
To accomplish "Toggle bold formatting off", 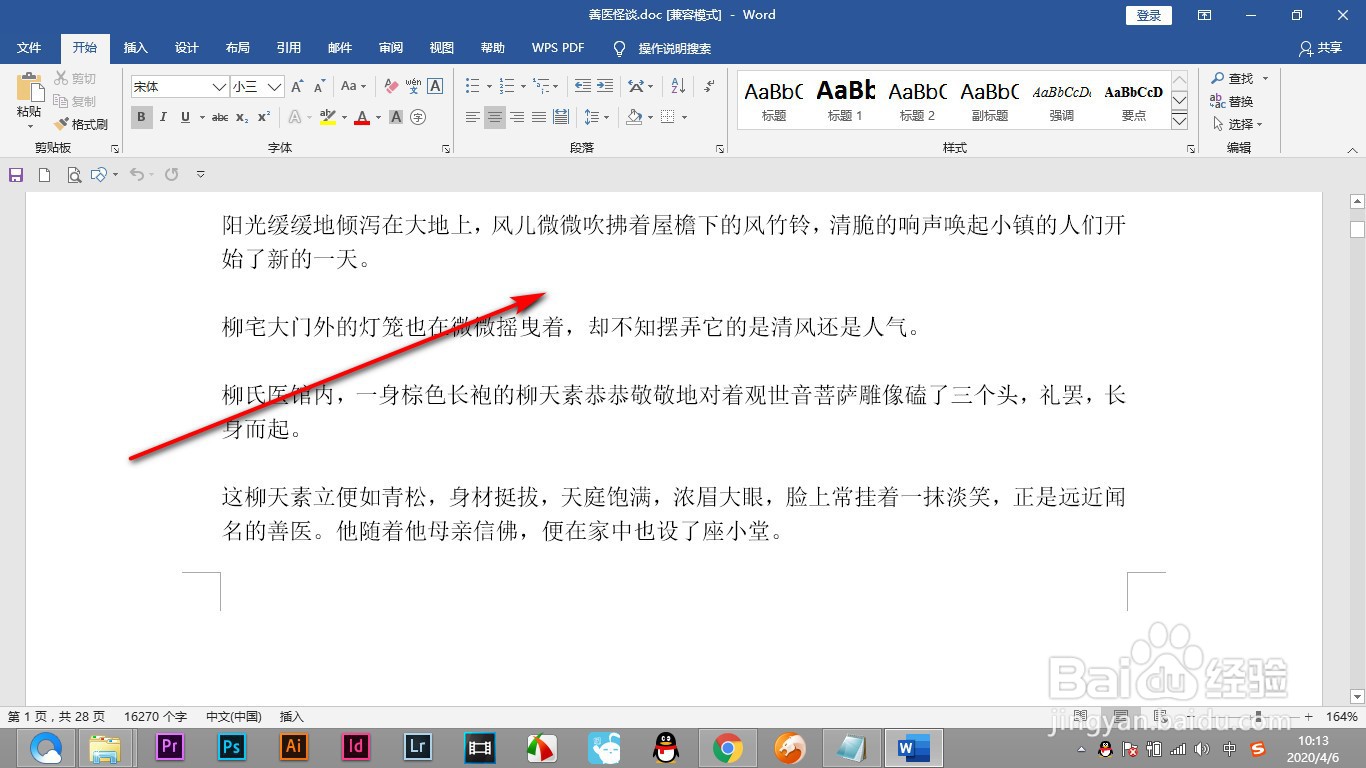I will tap(142, 117).
